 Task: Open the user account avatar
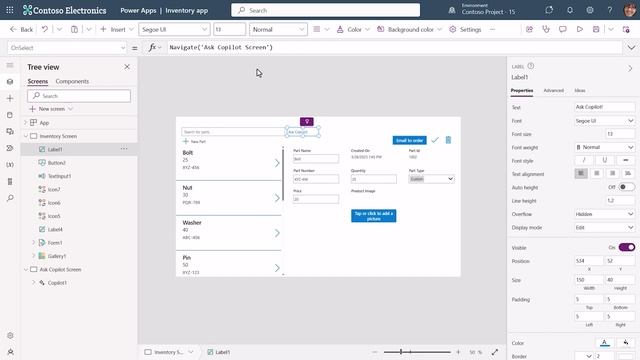630,10
